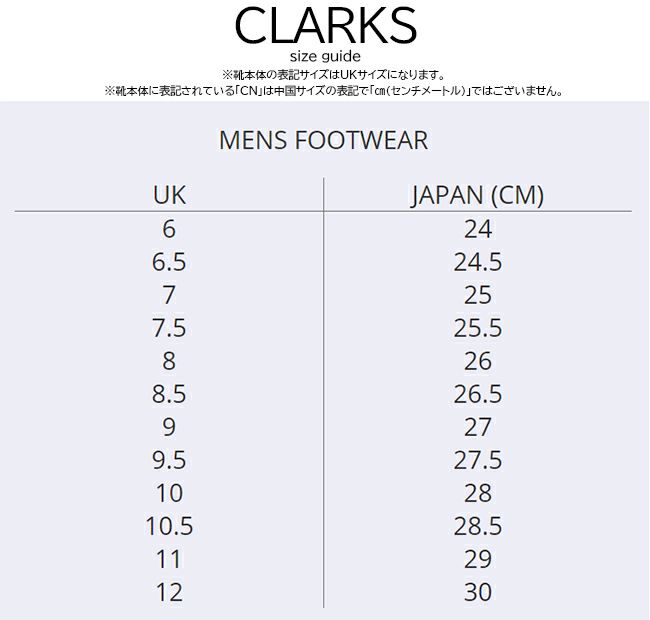Click the second Japanese note about CN sizing
Screen dimensions: 650x620
pyautogui.click(x=334, y=90)
